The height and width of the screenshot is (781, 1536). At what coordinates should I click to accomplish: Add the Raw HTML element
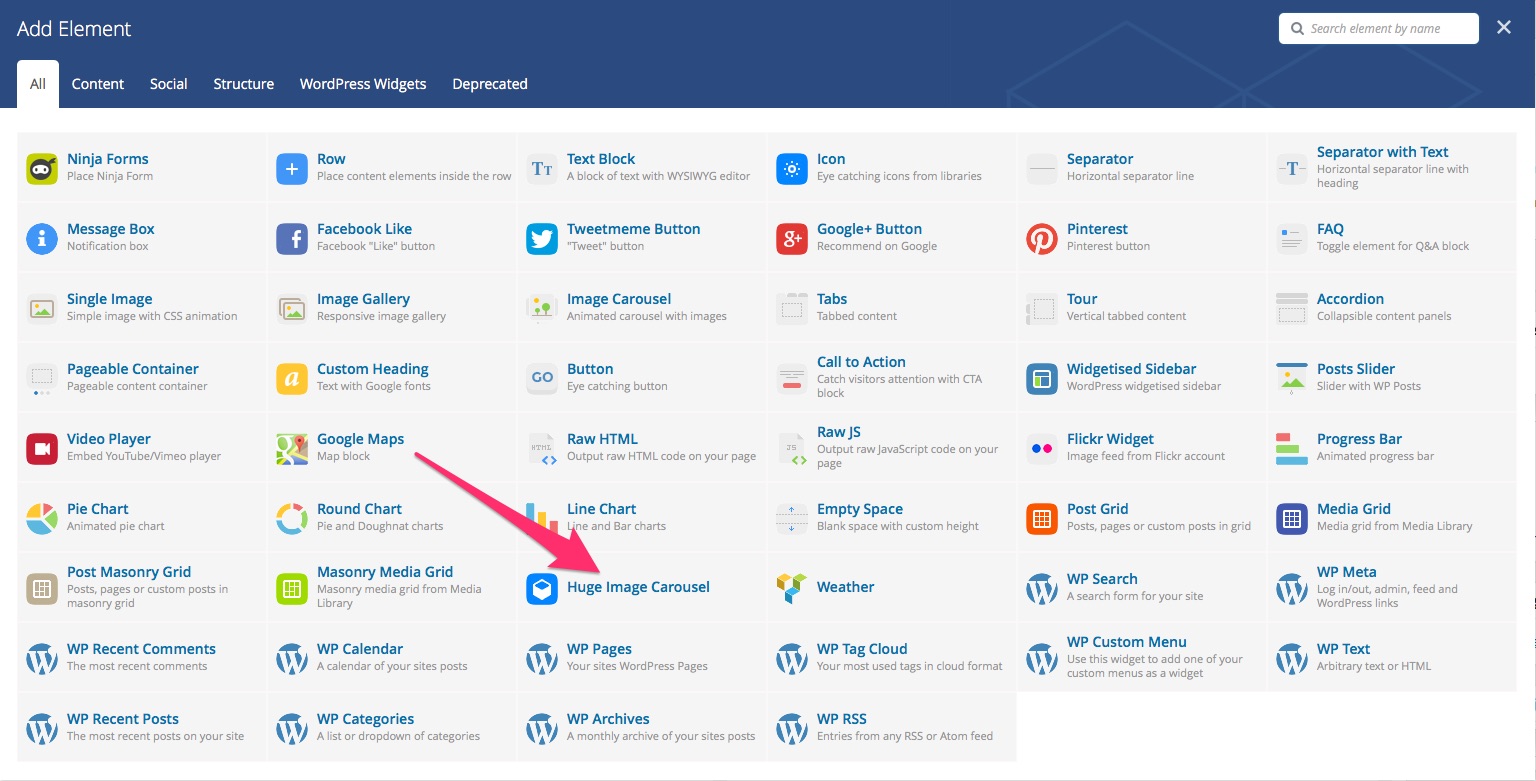pyautogui.click(x=642, y=448)
